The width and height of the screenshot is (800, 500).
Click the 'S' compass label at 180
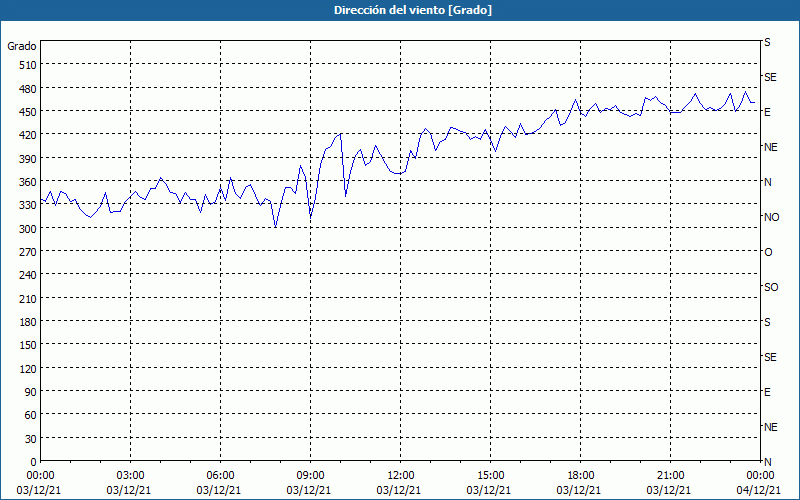(x=767, y=322)
